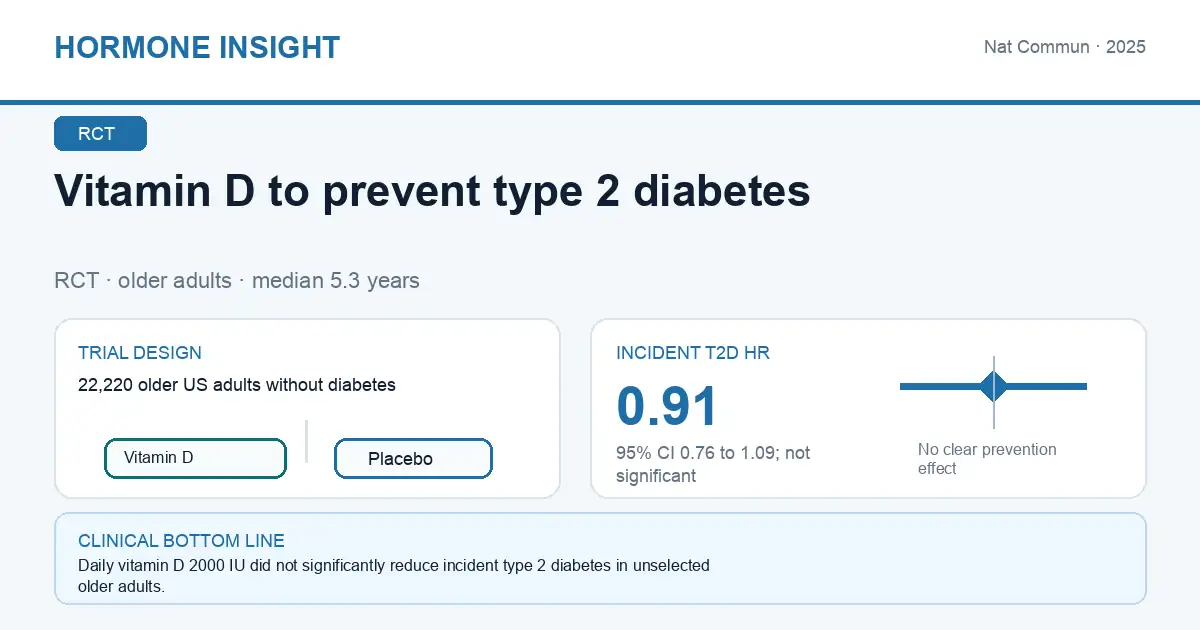Click the CLINICAL BOTTOM LINE heading

click(181, 541)
